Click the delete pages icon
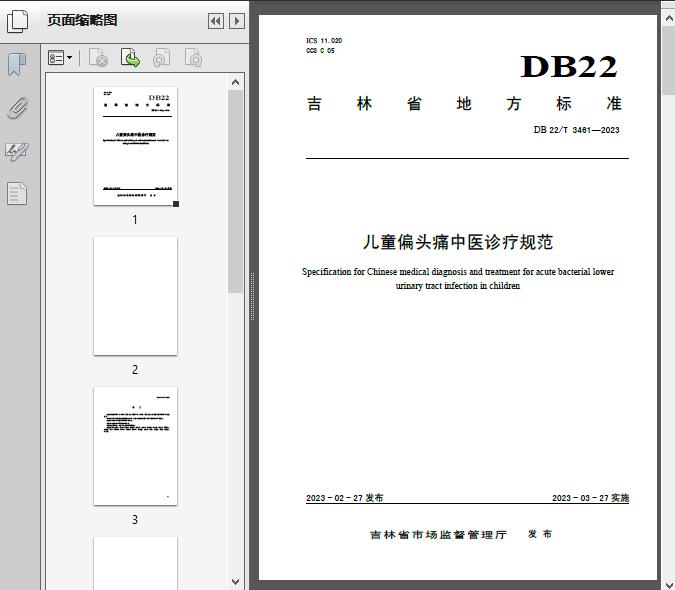The height and width of the screenshot is (590, 675). 98,58
